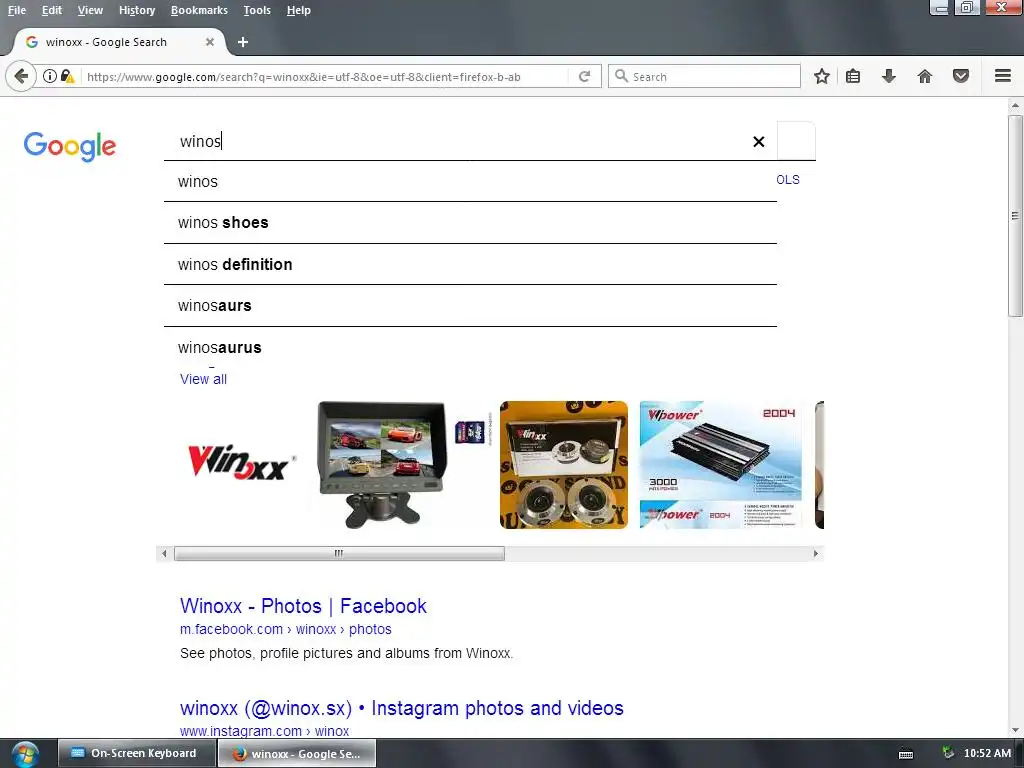Open the Winoxx logo image thumbnail
Viewport: 1024px width, 768px height.
[242, 462]
